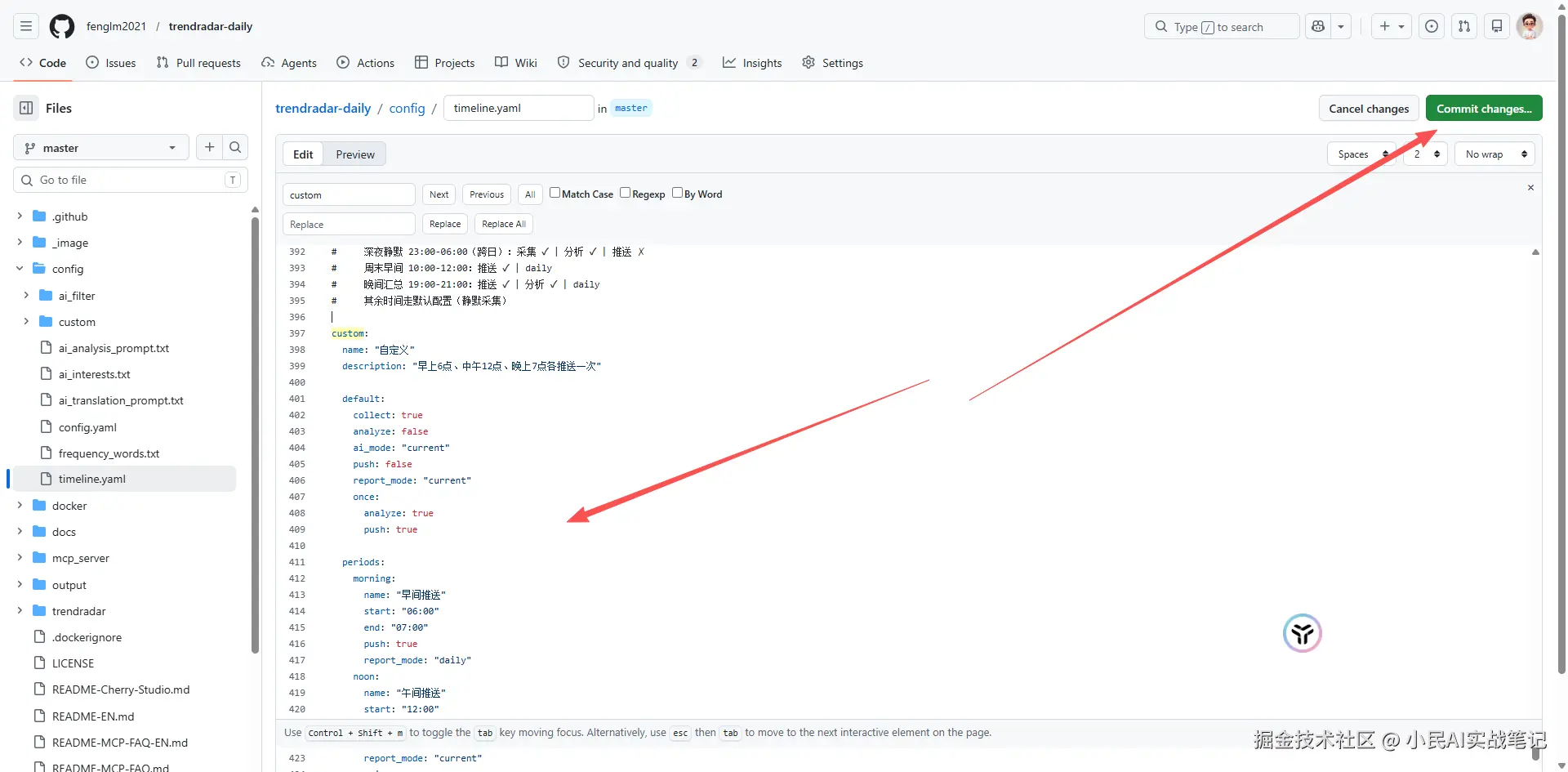Open the Pull requests tab
The height and width of the screenshot is (772, 1568).
[198, 63]
